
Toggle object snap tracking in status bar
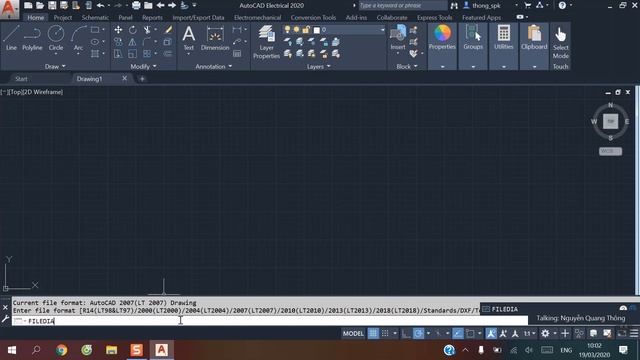pos(458,333)
